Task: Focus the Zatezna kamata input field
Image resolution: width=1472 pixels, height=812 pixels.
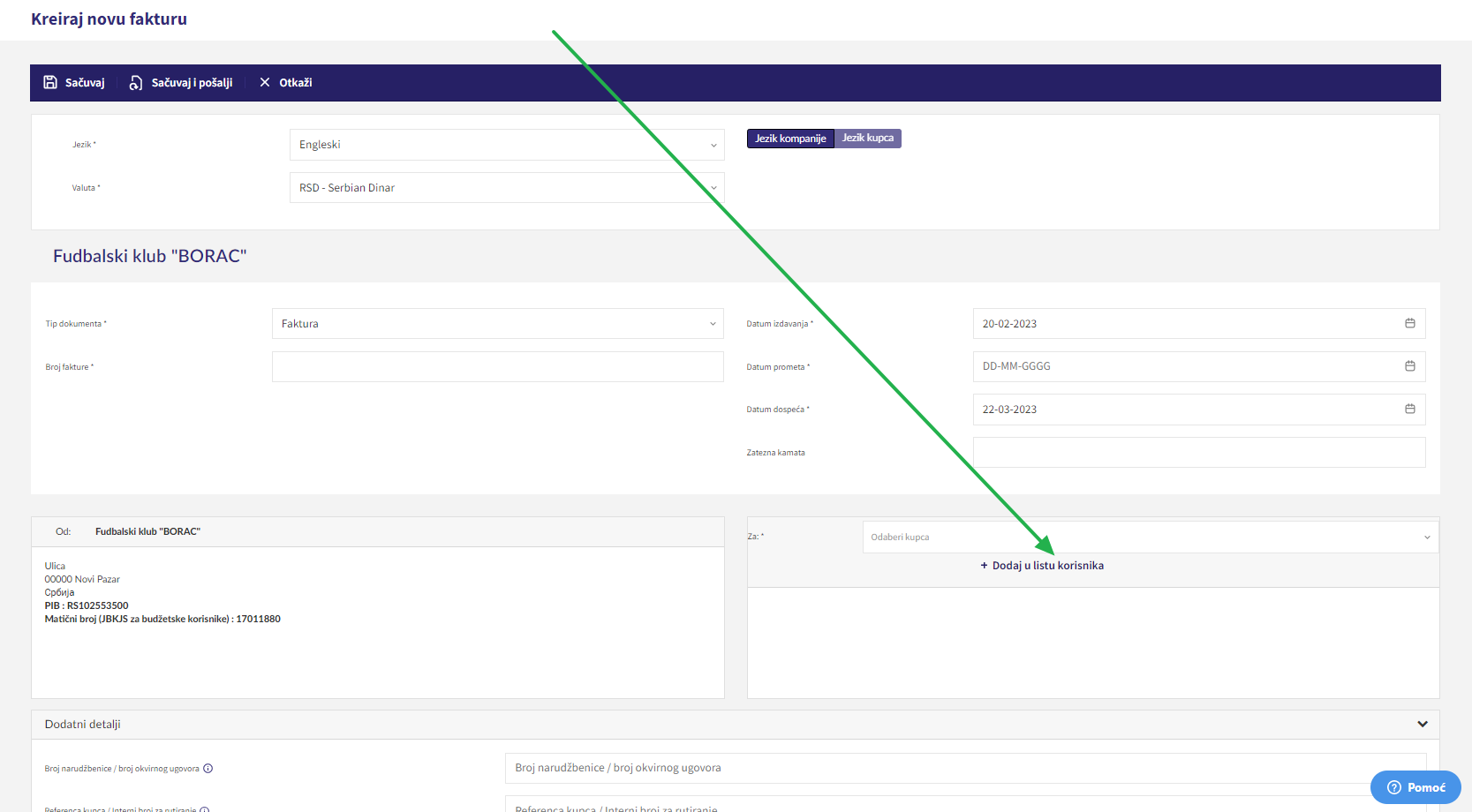Action: 1199,453
